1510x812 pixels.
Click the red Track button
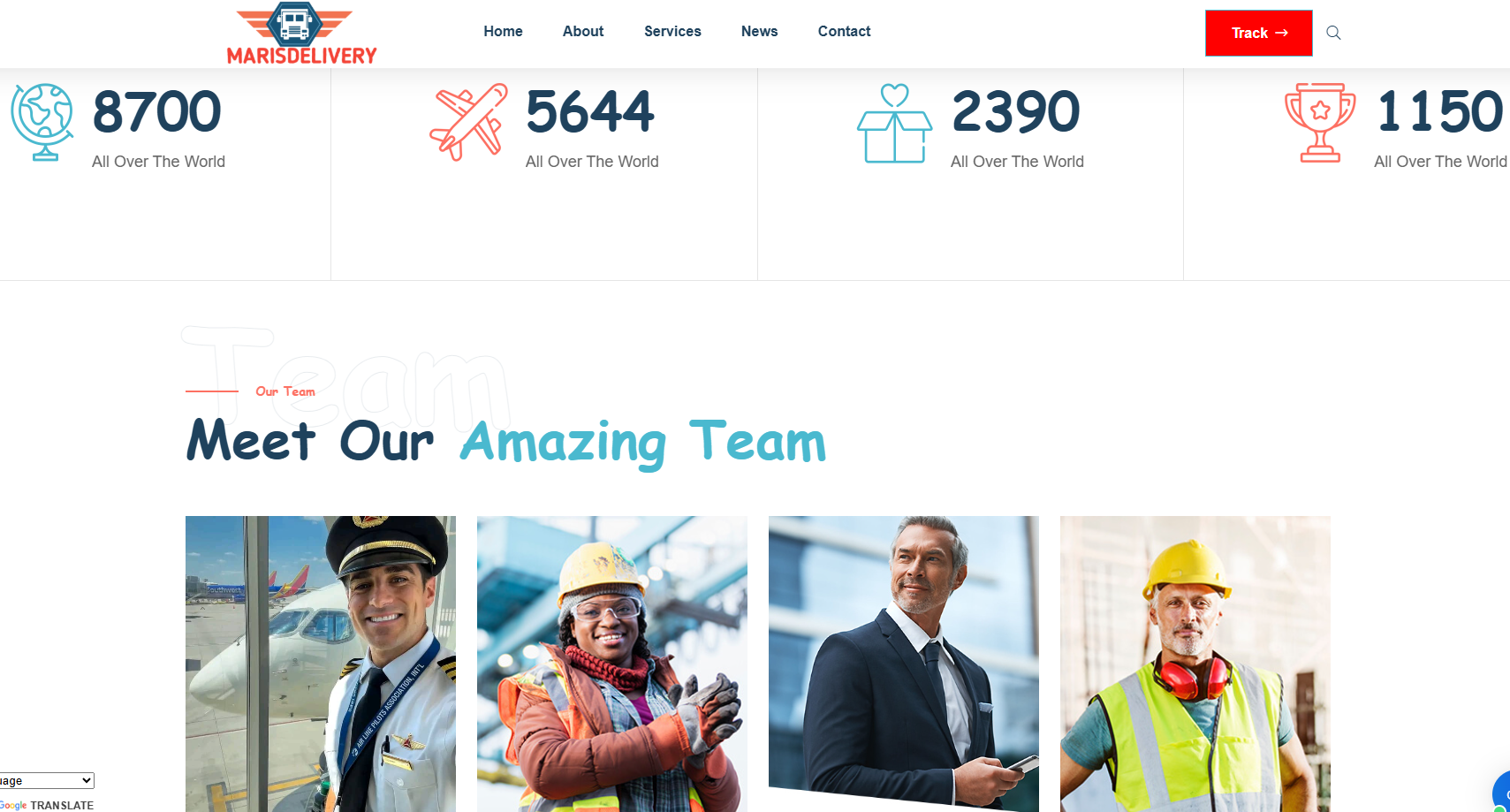pos(1258,33)
